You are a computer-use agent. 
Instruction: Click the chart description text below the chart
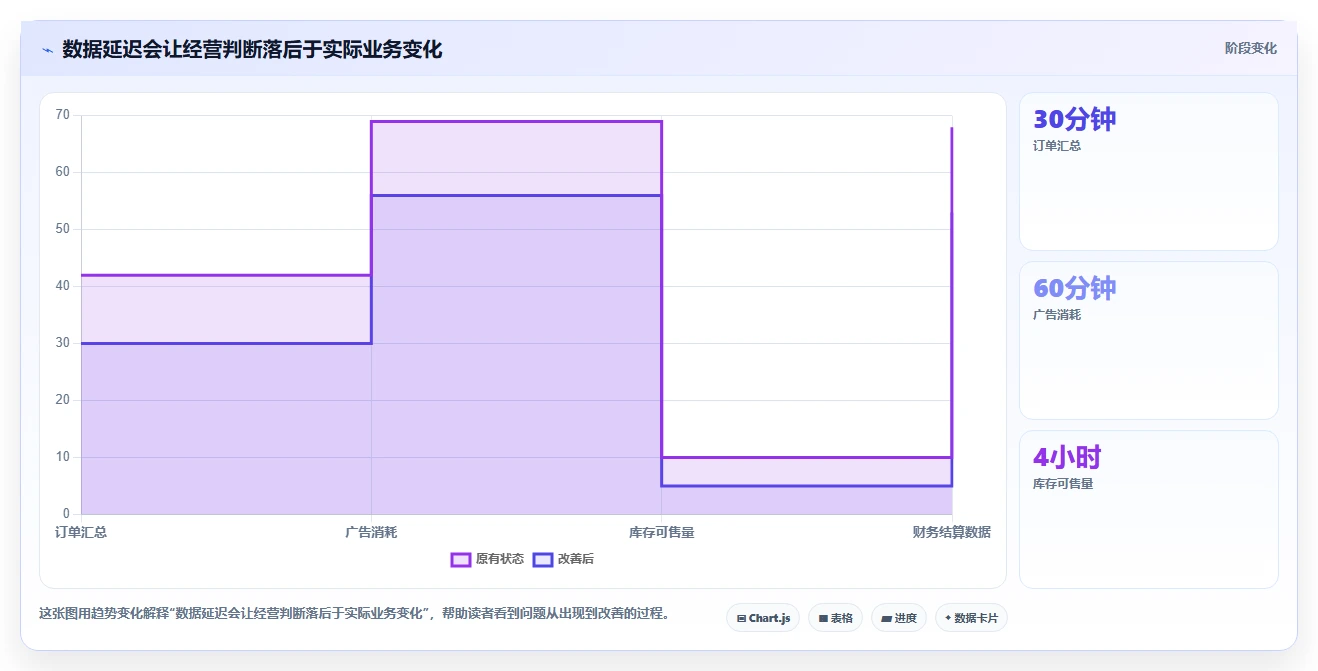coord(354,613)
